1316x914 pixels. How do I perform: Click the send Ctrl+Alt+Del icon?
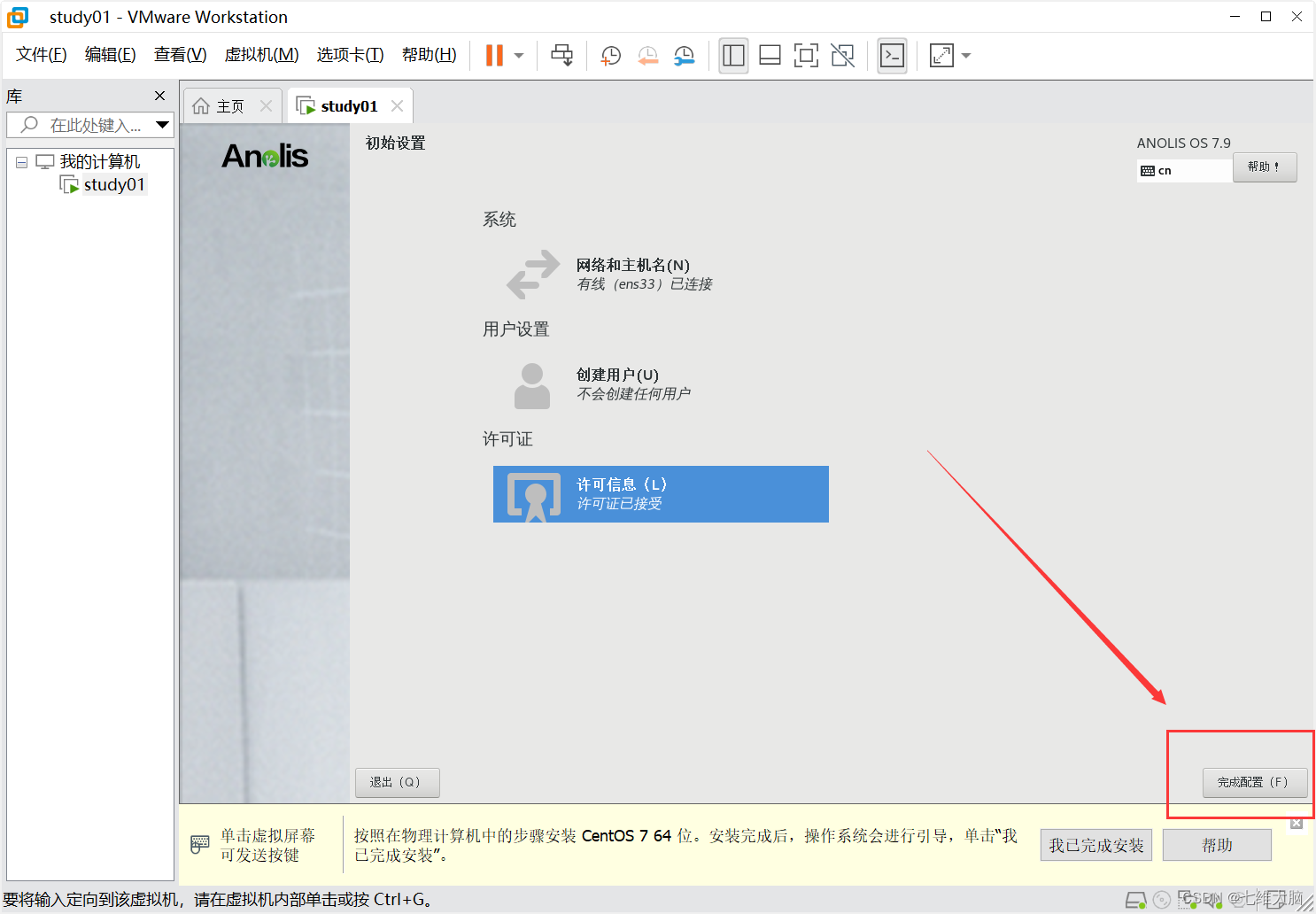click(x=561, y=55)
